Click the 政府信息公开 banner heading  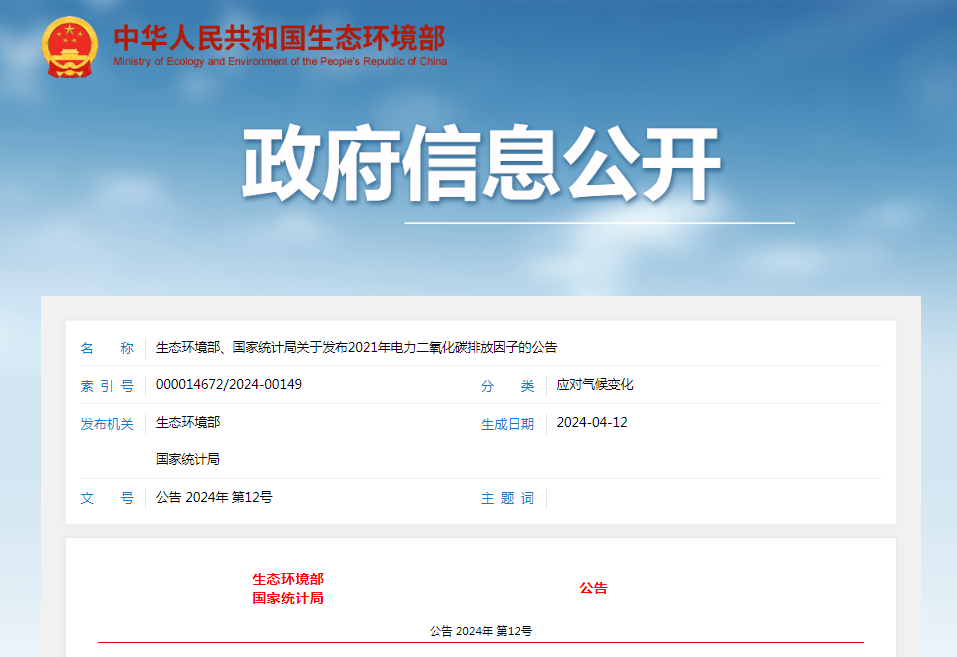(480, 166)
